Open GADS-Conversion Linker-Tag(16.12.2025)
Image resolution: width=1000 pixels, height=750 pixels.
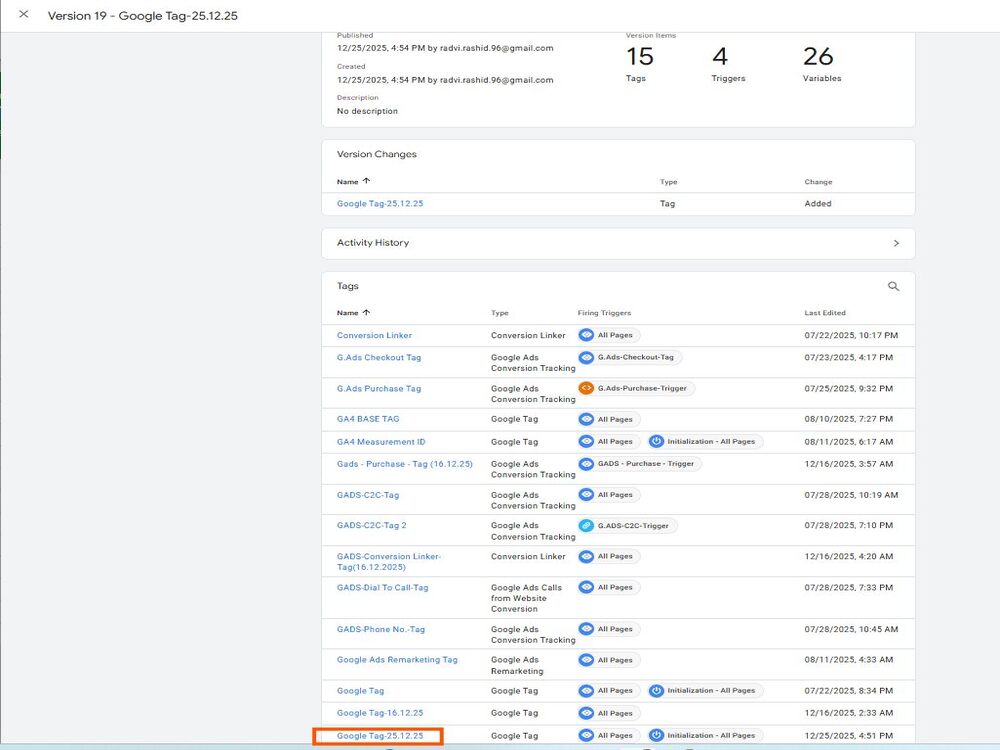[x=389, y=562]
